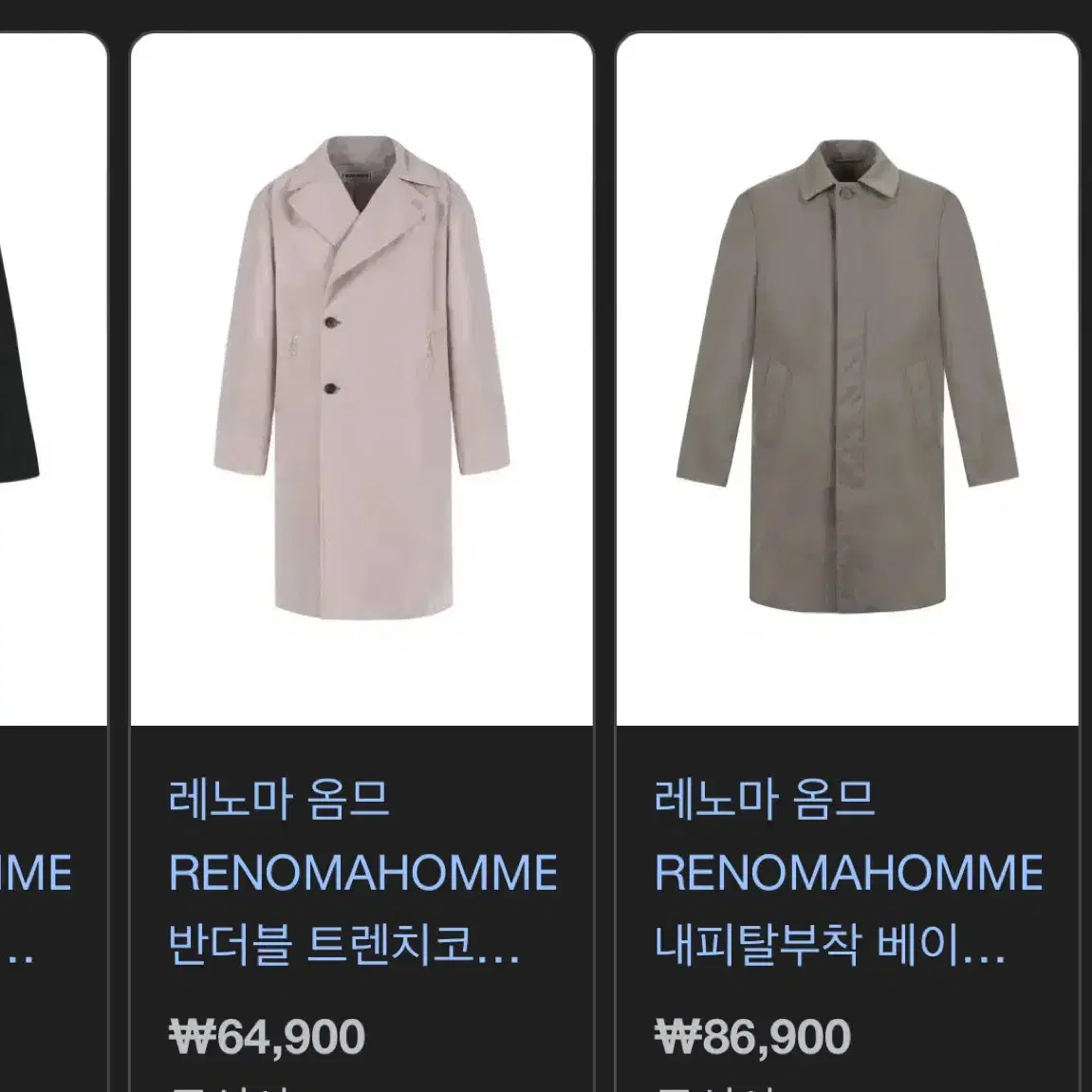Click 레노마 옴므 brand text above 반더블 트렌치코
Screen dimensions: 1092x1092
[x=279, y=800]
